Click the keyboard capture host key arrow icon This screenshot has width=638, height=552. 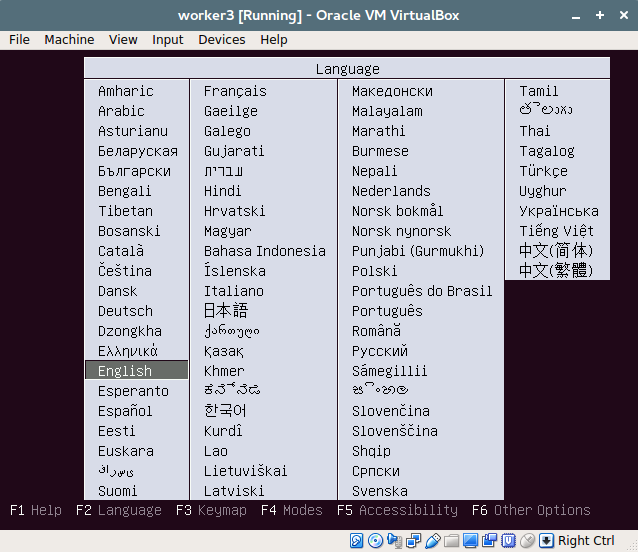click(546, 541)
